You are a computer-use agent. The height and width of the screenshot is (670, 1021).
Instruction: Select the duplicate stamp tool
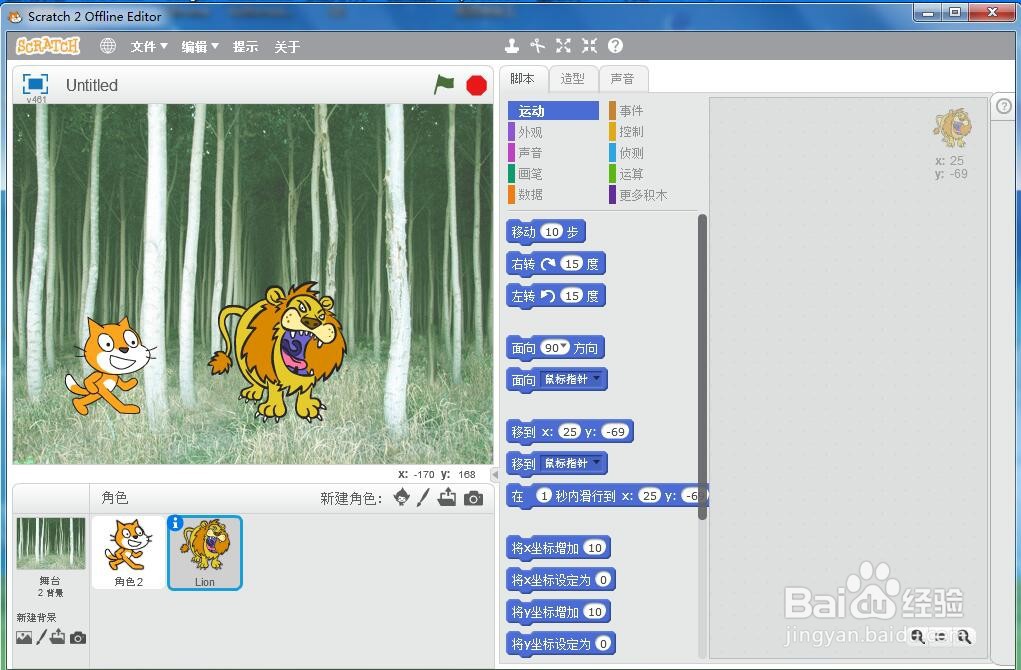click(512, 46)
